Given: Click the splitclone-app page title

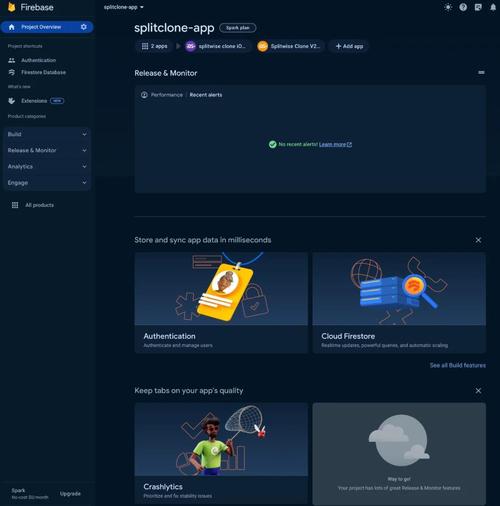Looking at the screenshot, I should (174, 28).
